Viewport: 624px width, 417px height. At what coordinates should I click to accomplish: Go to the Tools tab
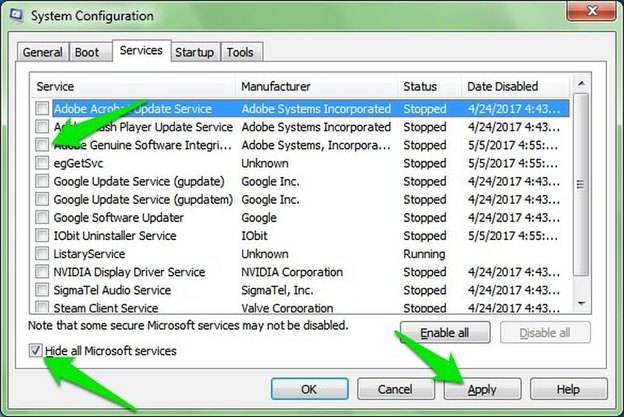(239, 52)
